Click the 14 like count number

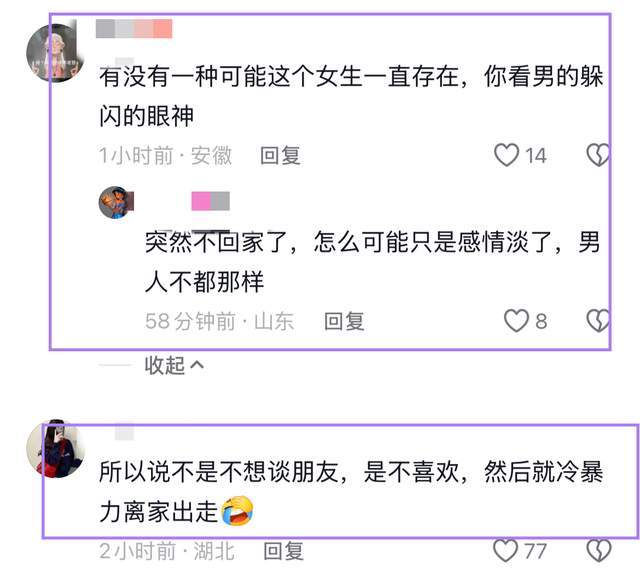click(536, 156)
